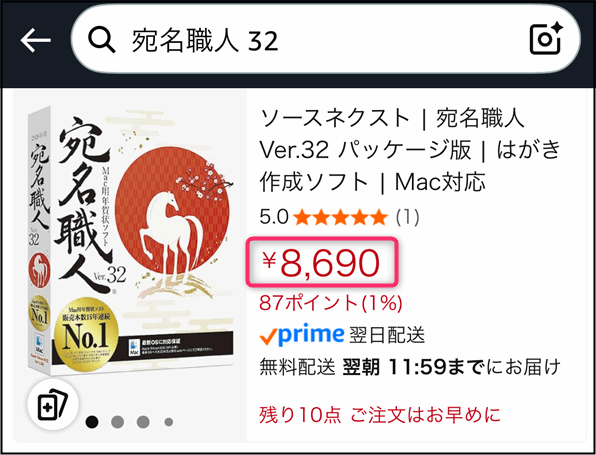Image resolution: width=596 pixels, height=455 pixels.
Task: Click the 87ポイント(1%) points text
Action: click(x=331, y=303)
